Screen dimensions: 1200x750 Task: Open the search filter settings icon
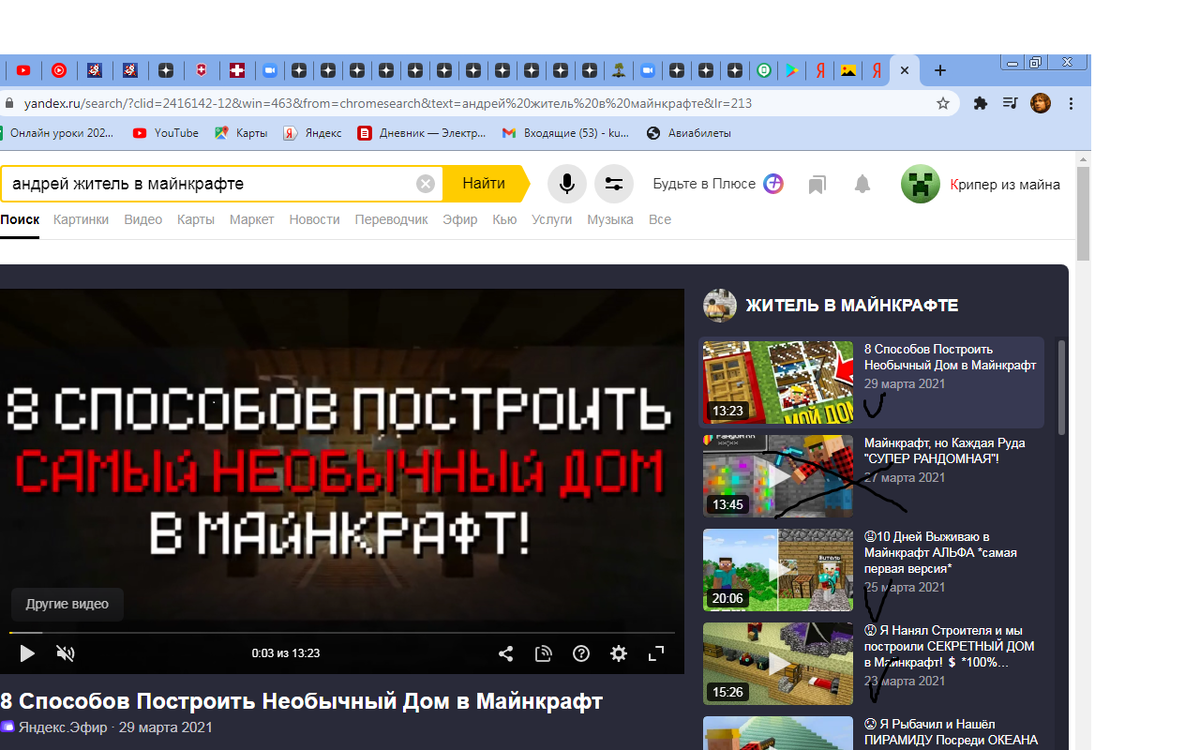(x=614, y=184)
